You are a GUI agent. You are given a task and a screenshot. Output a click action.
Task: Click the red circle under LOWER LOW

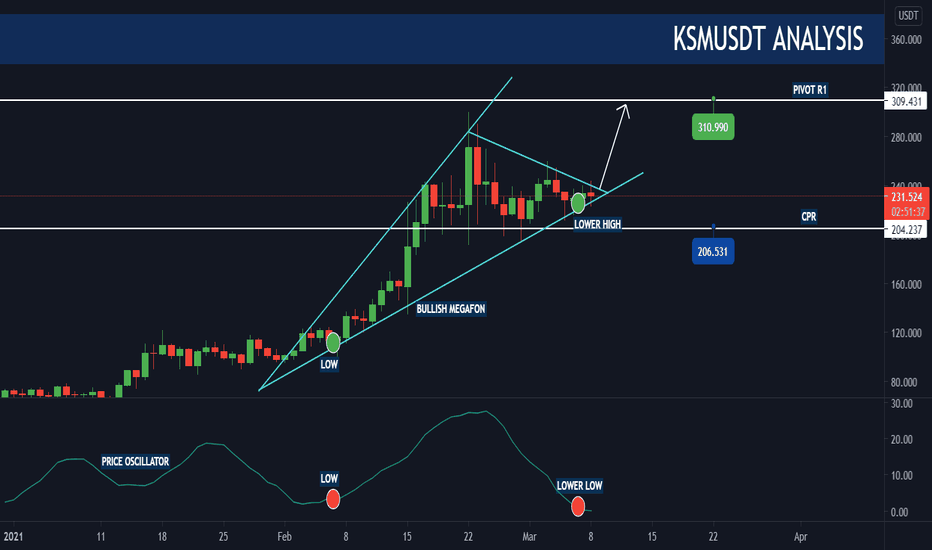(578, 507)
